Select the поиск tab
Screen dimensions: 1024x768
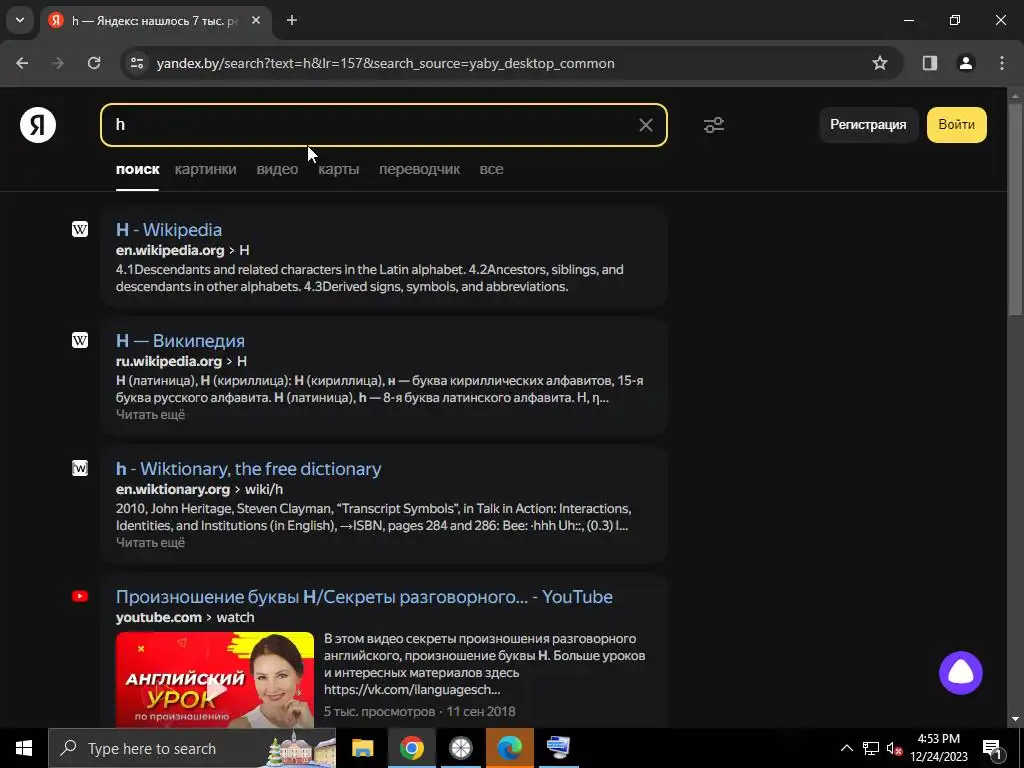click(137, 169)
